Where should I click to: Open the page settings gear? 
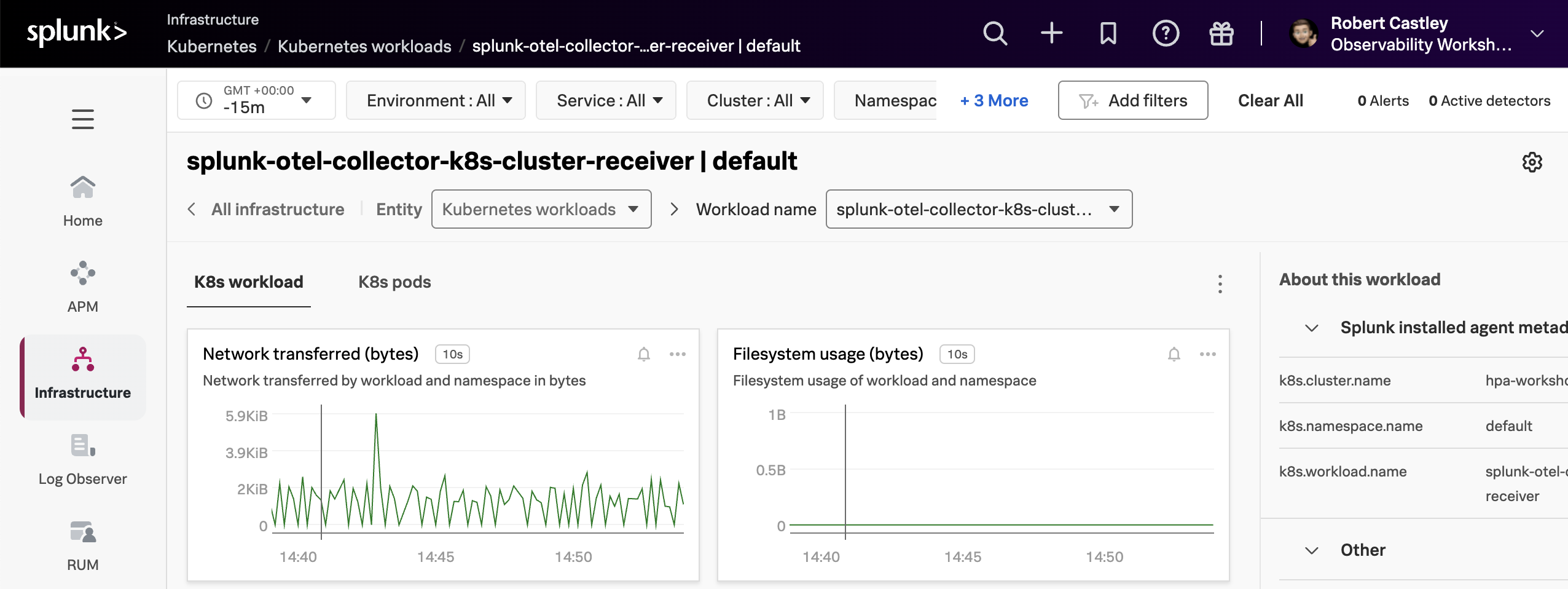[x=1532, y=161]
